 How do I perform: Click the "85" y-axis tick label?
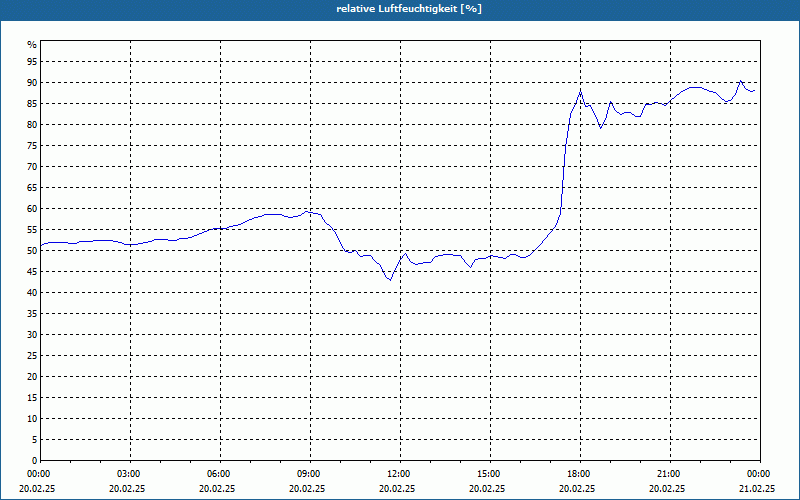coord(32,104)
